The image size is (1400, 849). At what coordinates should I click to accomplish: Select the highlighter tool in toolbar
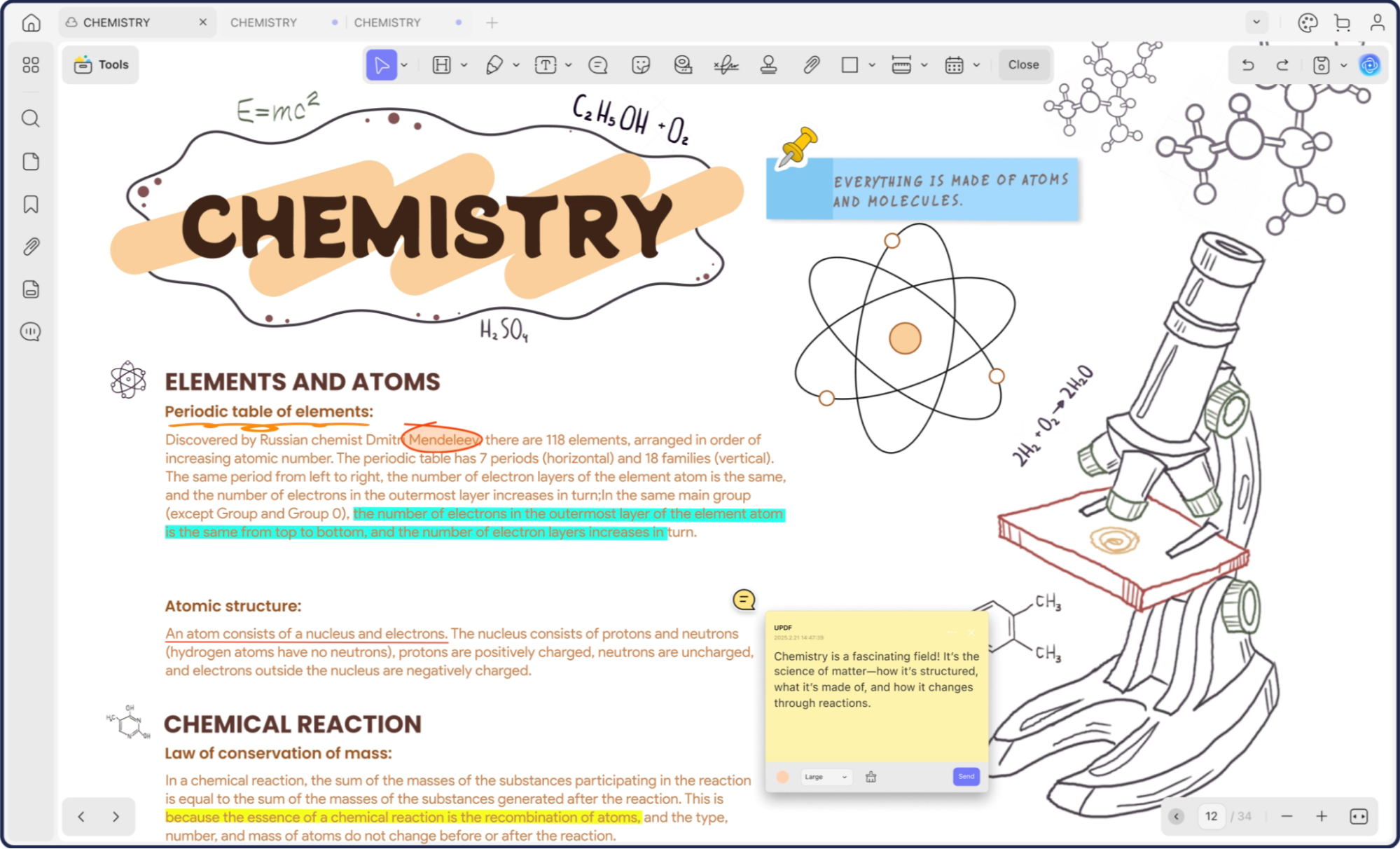pos(441,65)
